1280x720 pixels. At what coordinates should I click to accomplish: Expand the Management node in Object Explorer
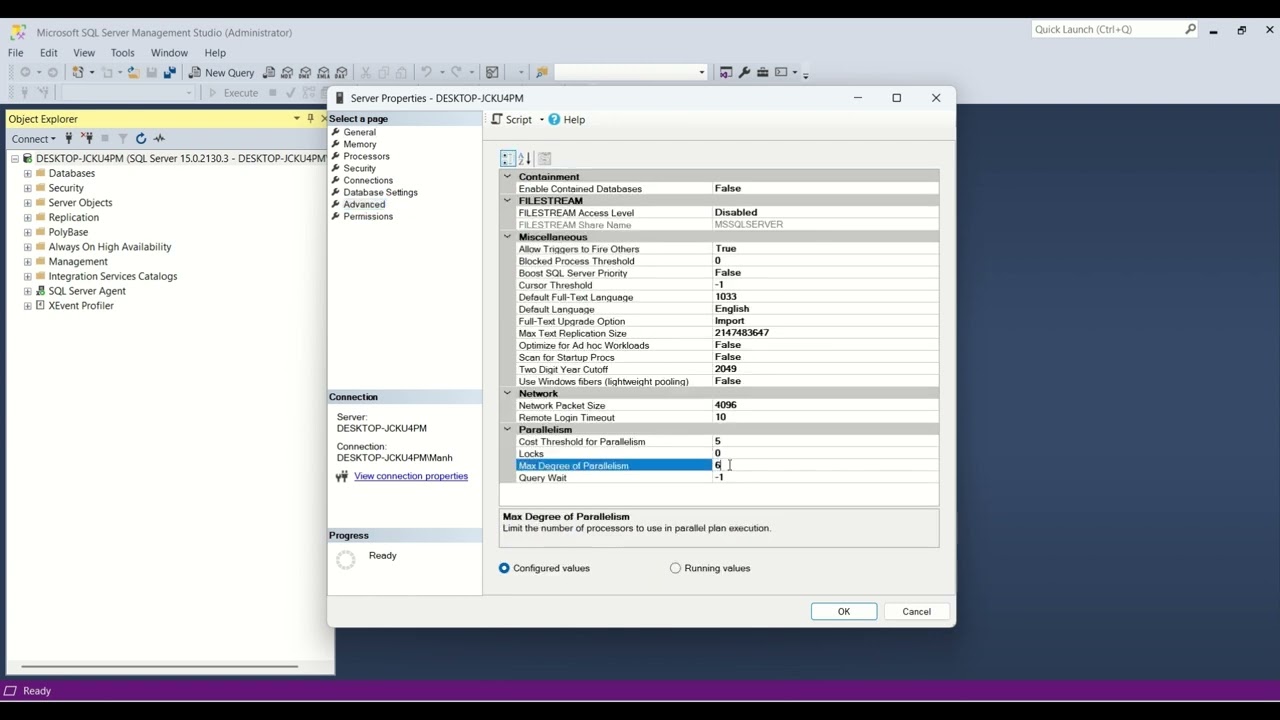[28, 262]
